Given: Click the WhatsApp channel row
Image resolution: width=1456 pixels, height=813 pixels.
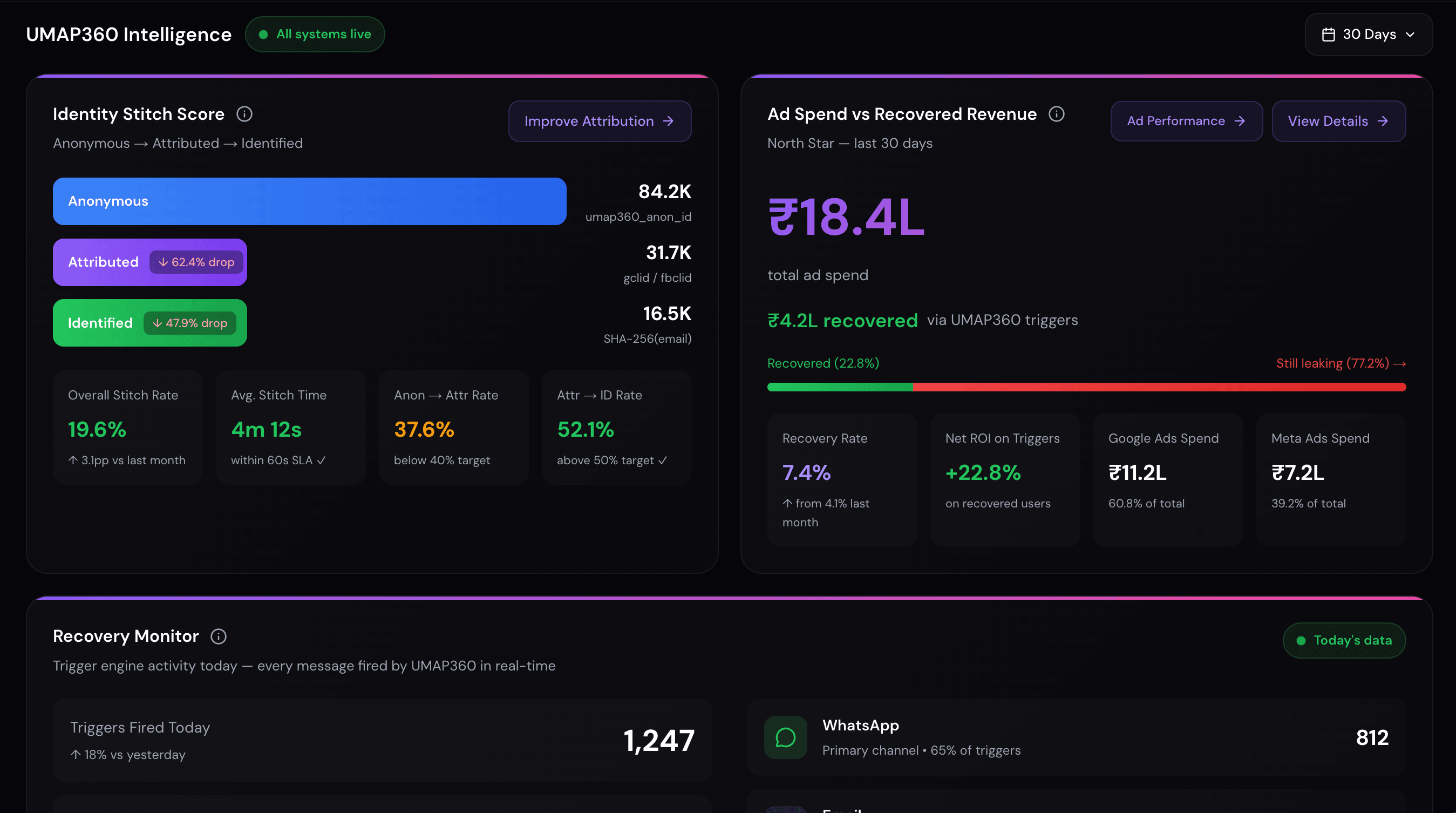Looking at the screenshot, I should (x=1076, y=737).
